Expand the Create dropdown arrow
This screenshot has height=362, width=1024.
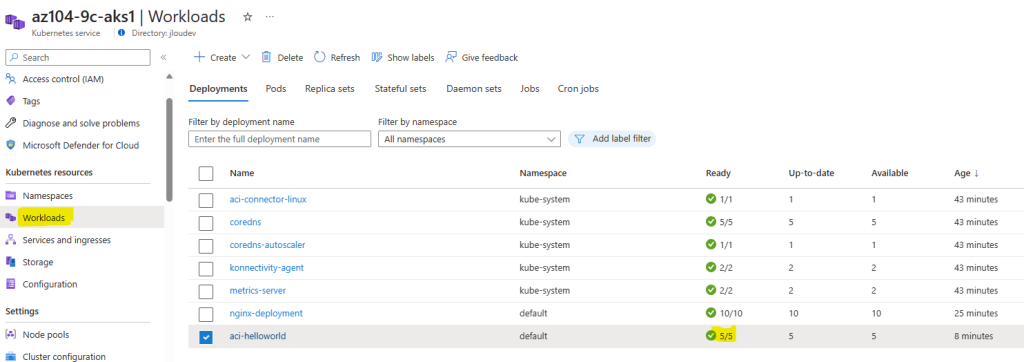point(246,57)
